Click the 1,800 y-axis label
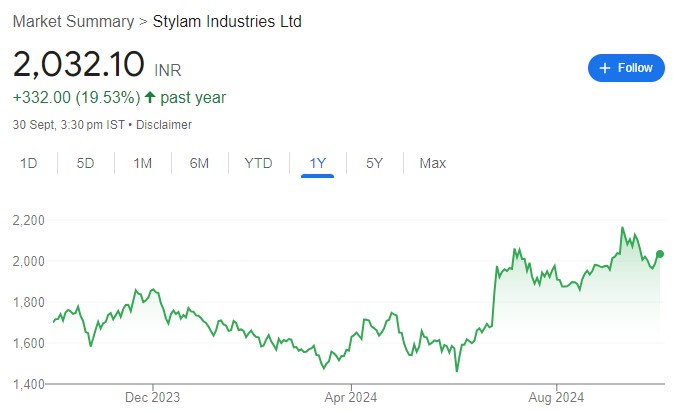 tap(28, 302)
